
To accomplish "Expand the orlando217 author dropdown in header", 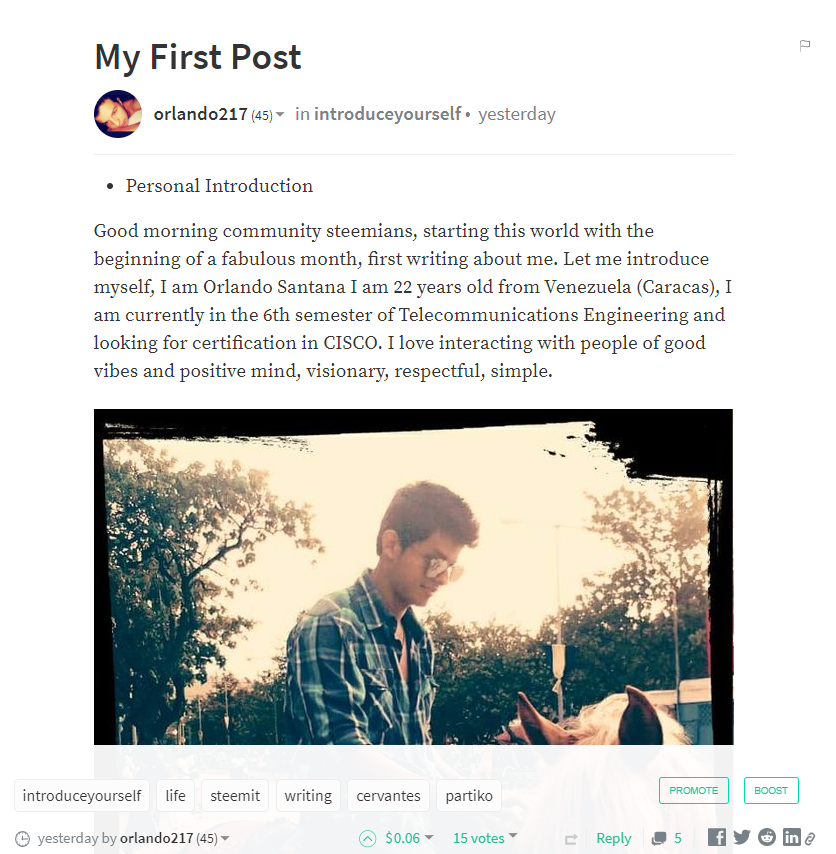I will (280, 114).
